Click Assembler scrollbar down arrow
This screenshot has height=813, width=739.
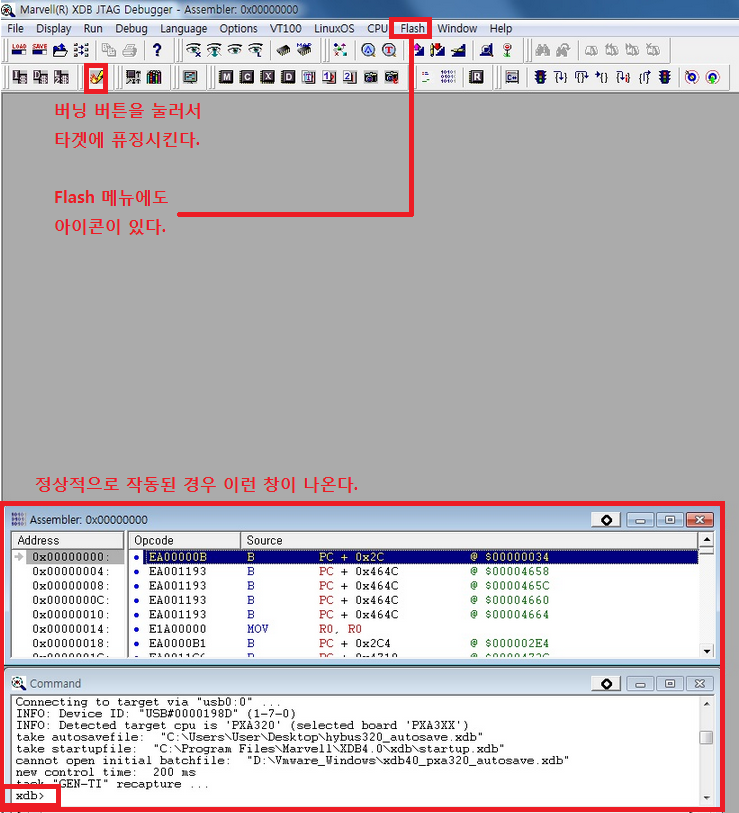click(706, 651)
